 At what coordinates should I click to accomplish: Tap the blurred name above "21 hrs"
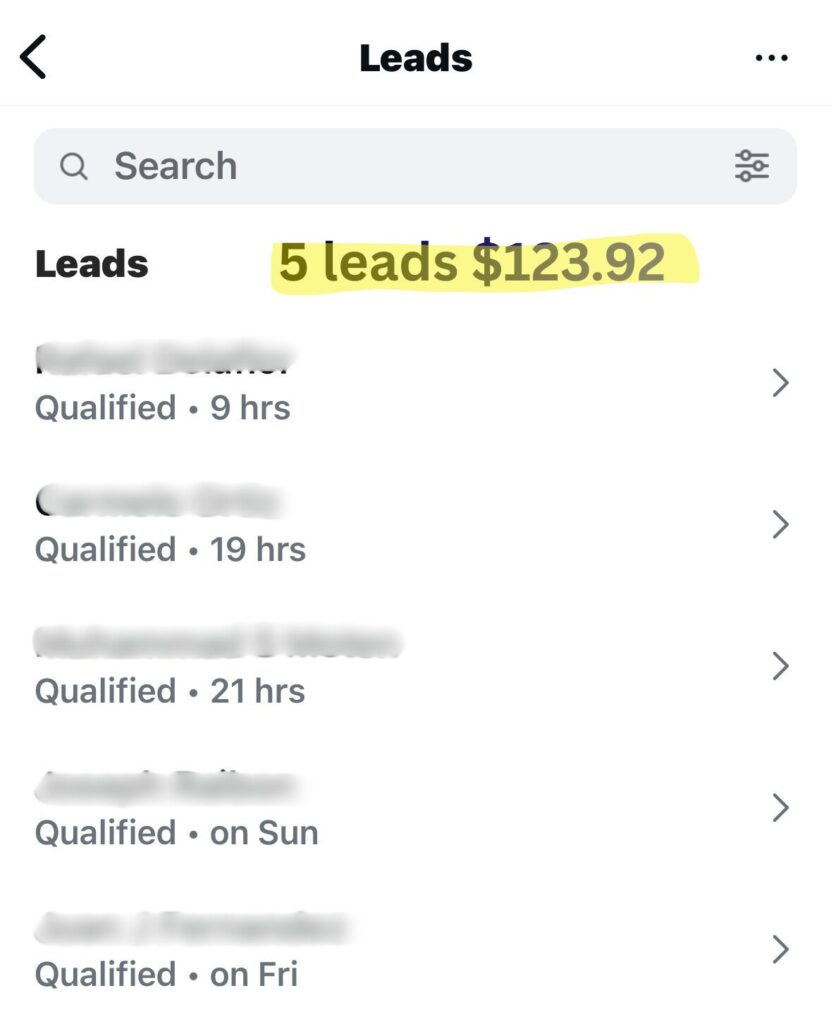[218, 642]
